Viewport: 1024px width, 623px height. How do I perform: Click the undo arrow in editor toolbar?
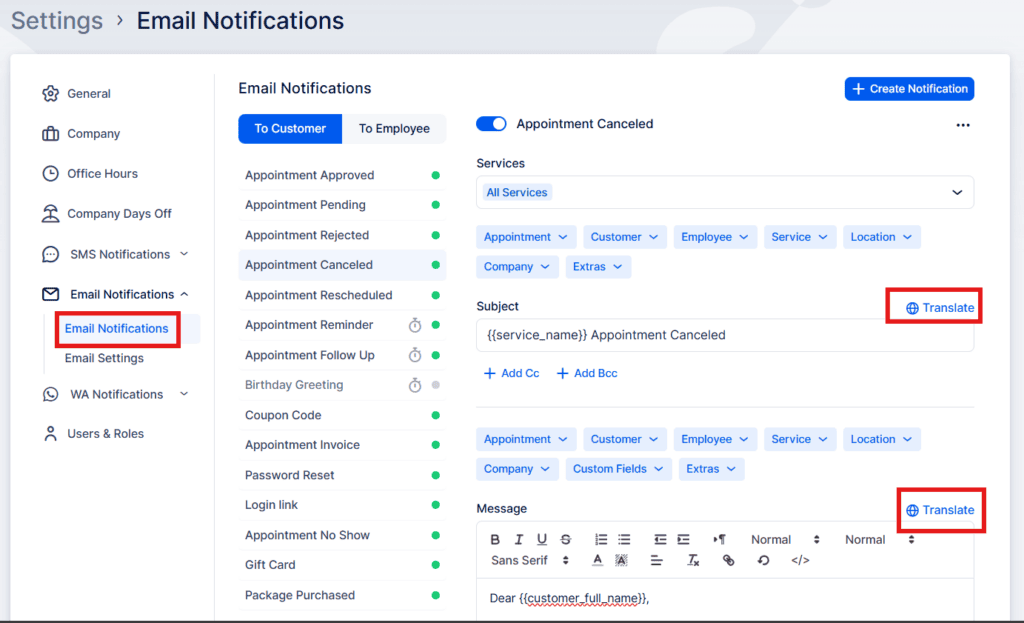coord(763,560)
